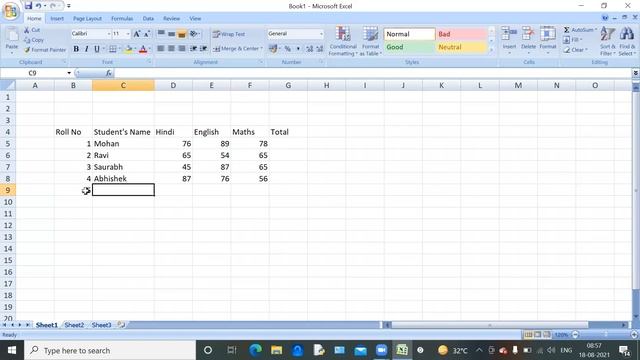Open the Font size dropdown
The image size is (640, 360).
point(128,34)
